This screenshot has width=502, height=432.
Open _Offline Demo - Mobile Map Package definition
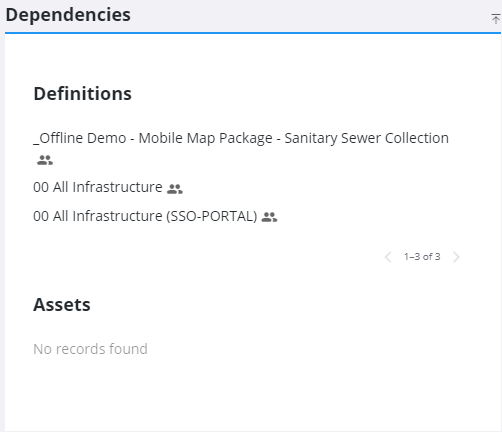coord(241,138)
